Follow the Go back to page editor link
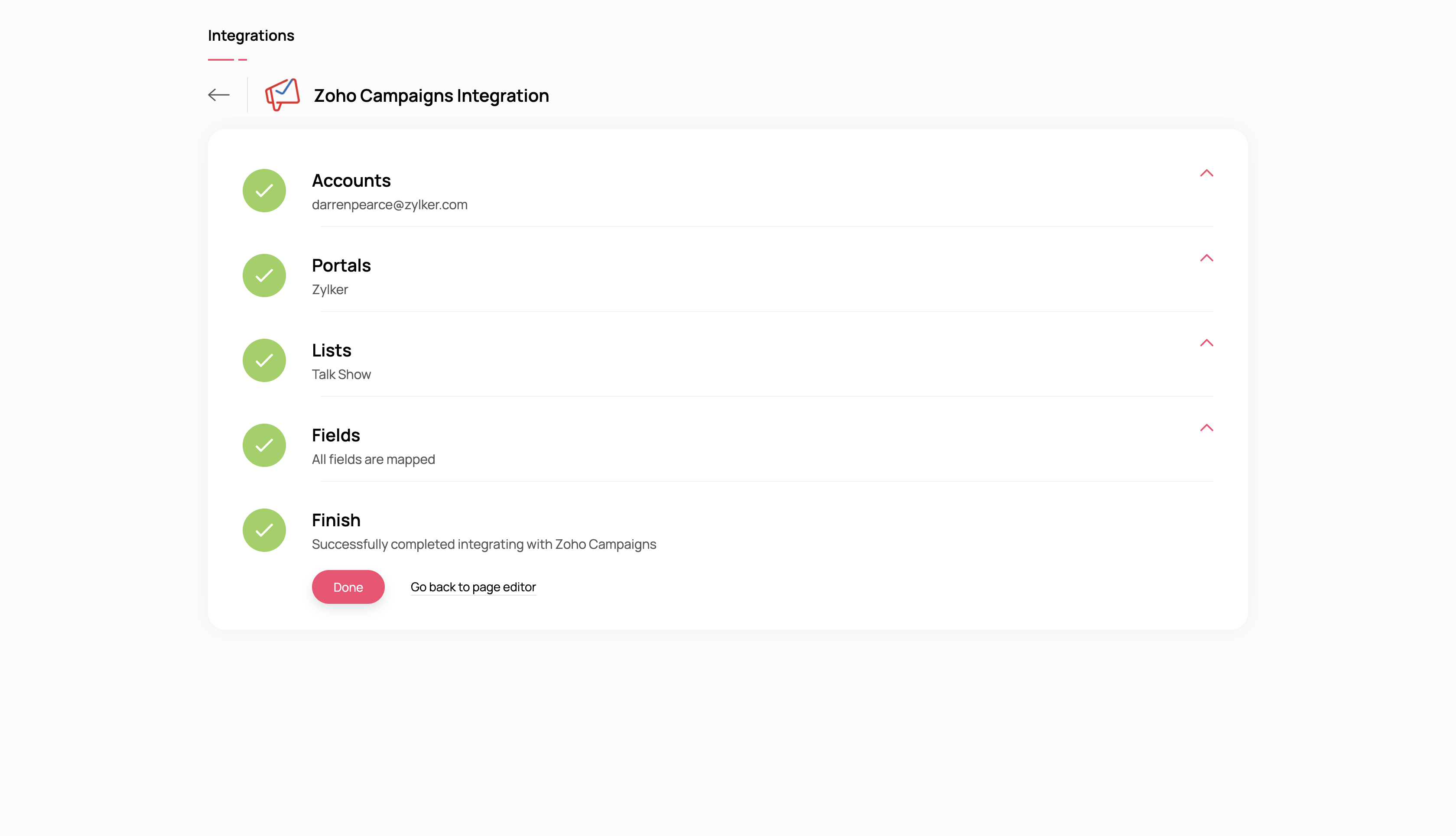1456x836 pixels. (473, 587)
